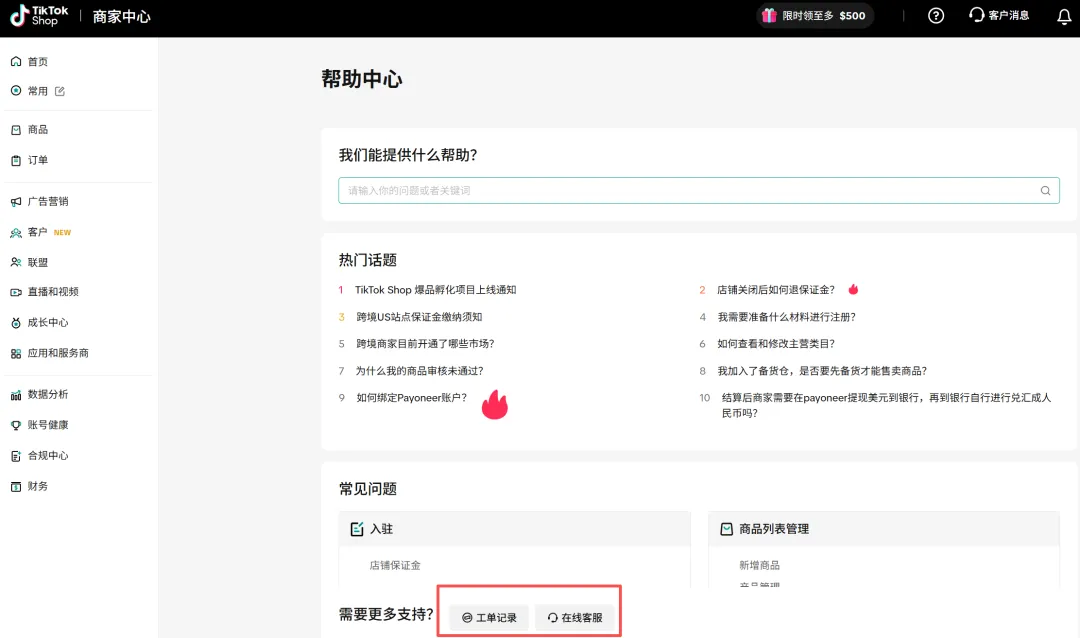Click the gift box reward icon
This screenshot has height=638, width=1080.
[x=769, y=16]
